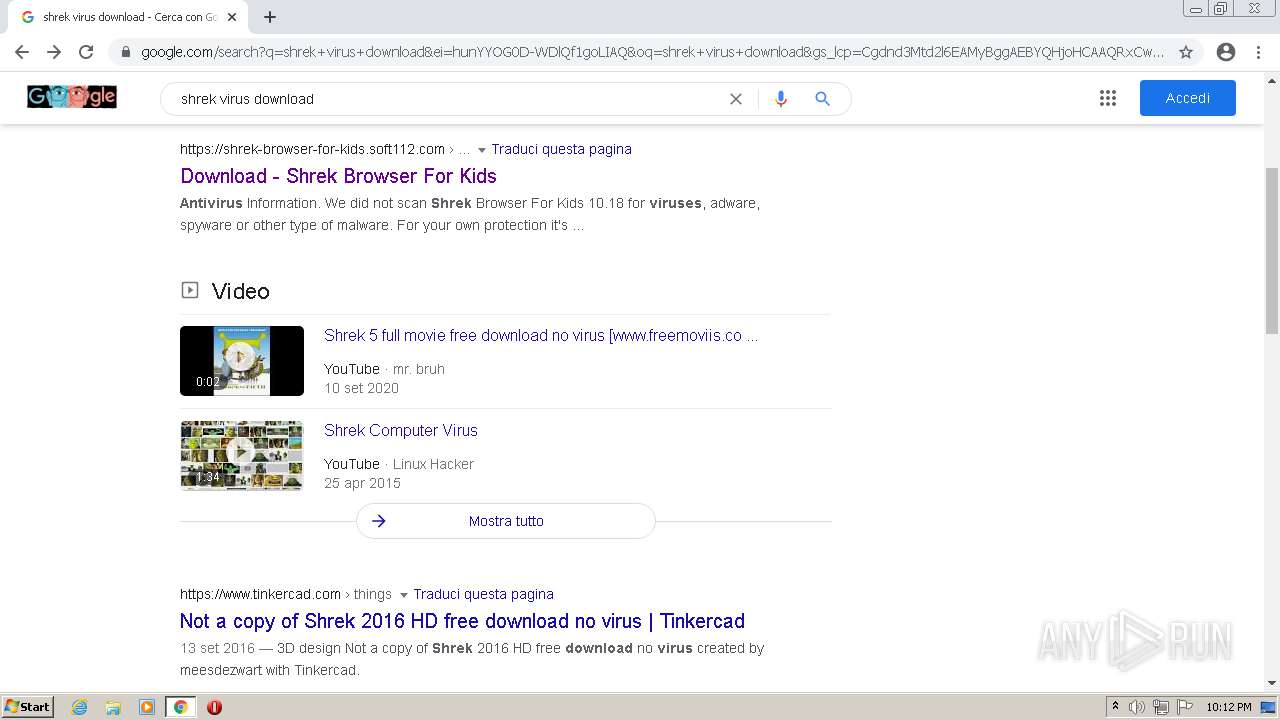Open Google apps grid
Viewport: 1280px width, 720px height.
[x=1108, y=98]
